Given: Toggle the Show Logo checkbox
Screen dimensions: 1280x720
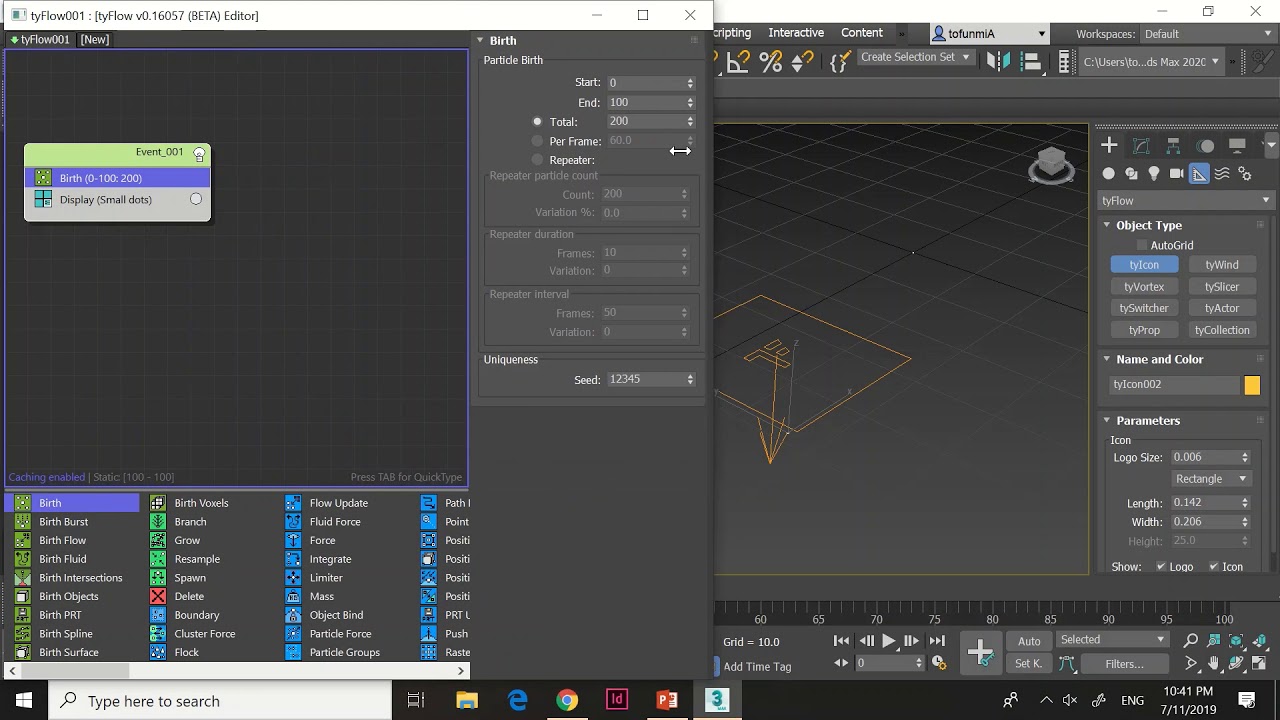Looking at the screenshot, I should coord(1161,567).
